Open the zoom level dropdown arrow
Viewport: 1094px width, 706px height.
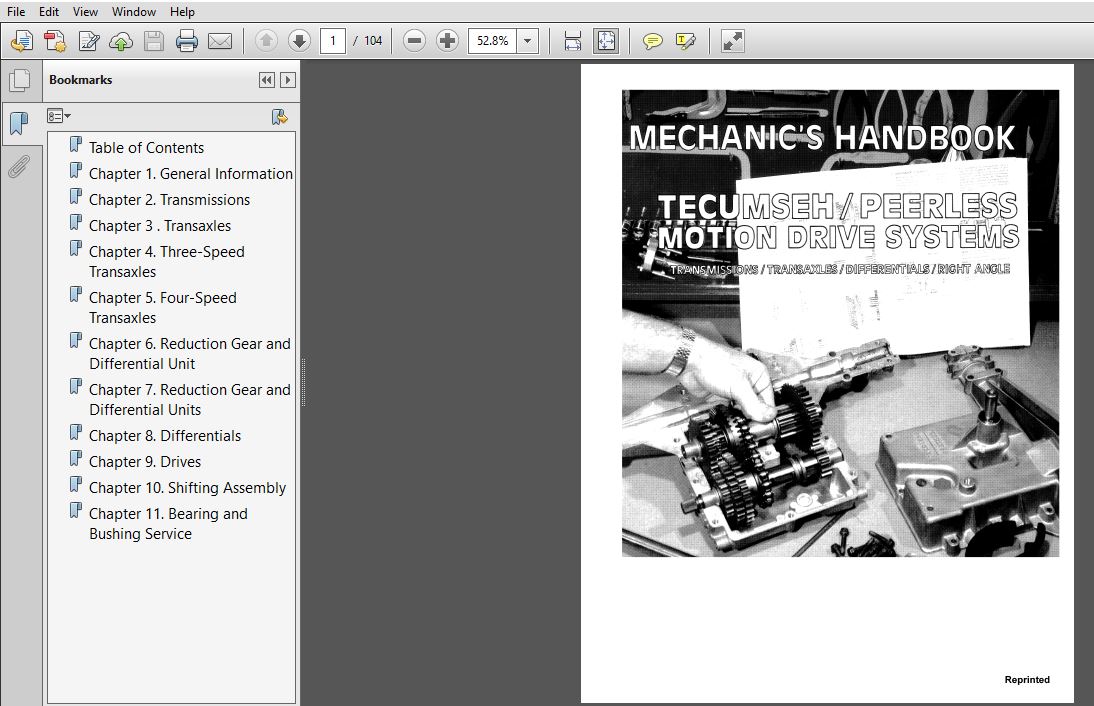tap(527, 41)
